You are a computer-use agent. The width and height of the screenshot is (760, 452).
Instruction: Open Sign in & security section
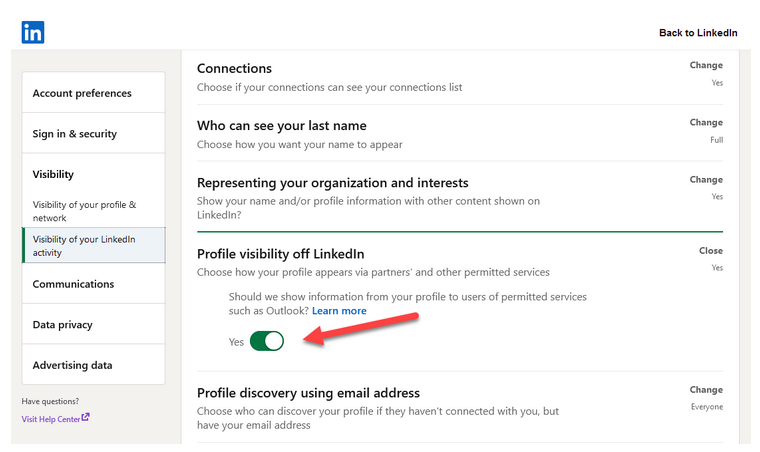pos(75,134)
